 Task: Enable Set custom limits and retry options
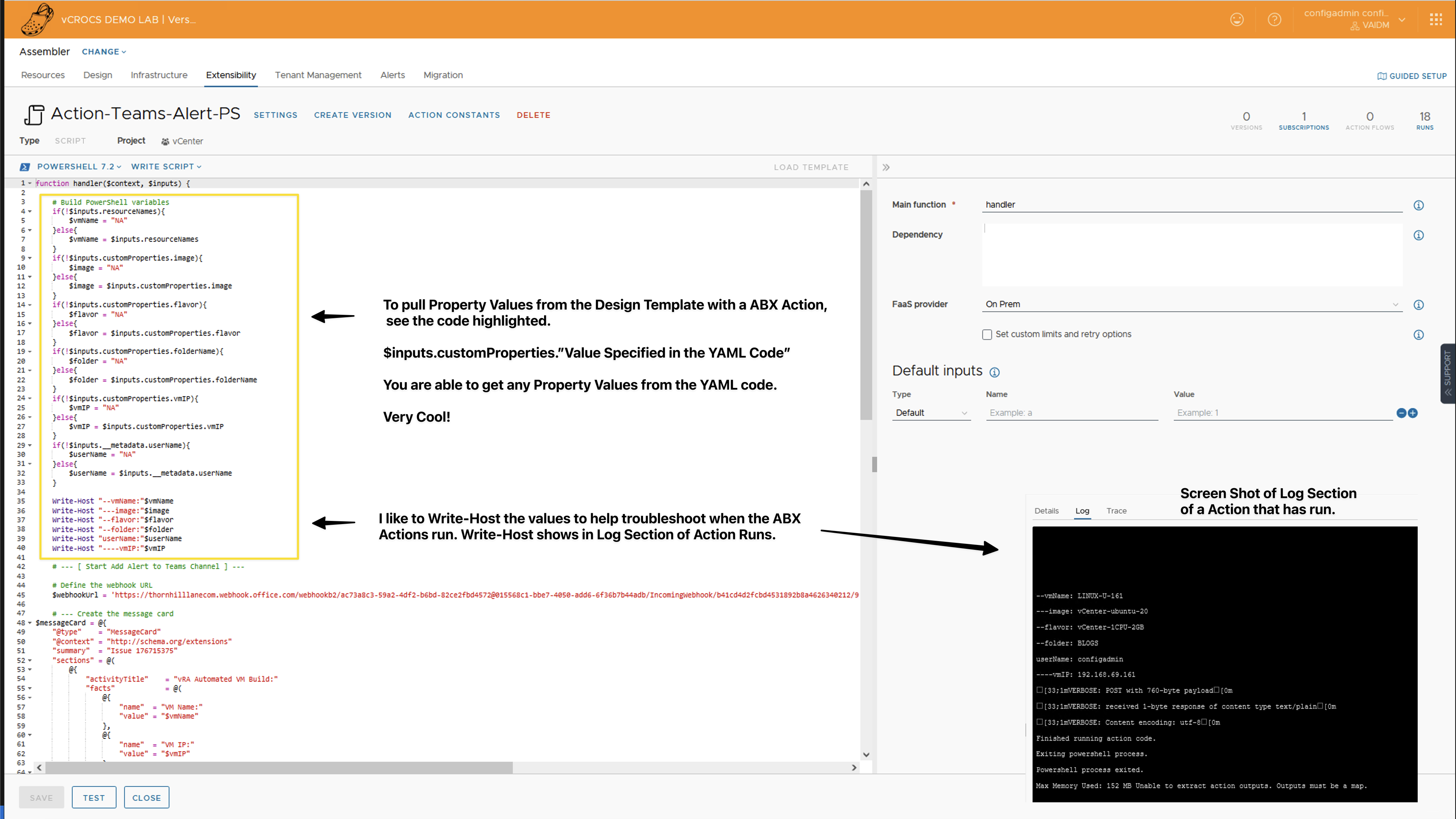[987, 335]
